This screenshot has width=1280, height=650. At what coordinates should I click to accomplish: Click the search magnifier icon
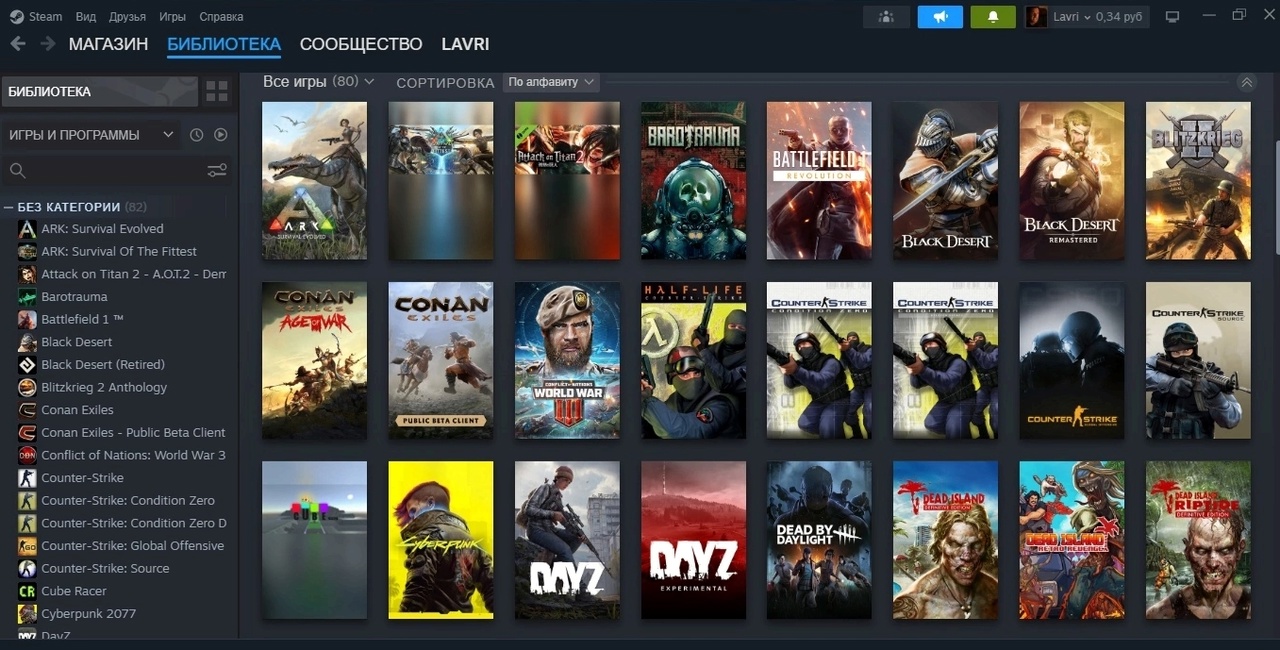click(17, 171)
